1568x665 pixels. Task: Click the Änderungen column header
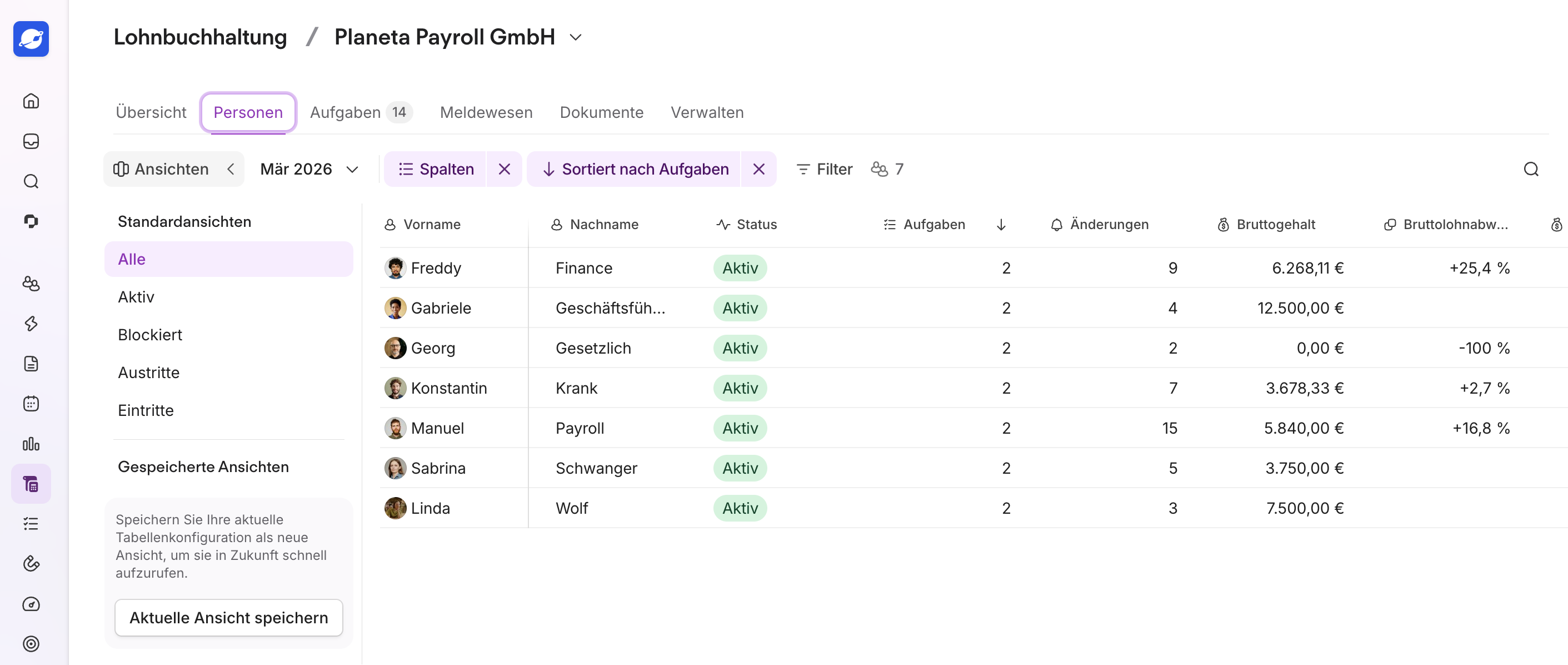point(1099,225)
